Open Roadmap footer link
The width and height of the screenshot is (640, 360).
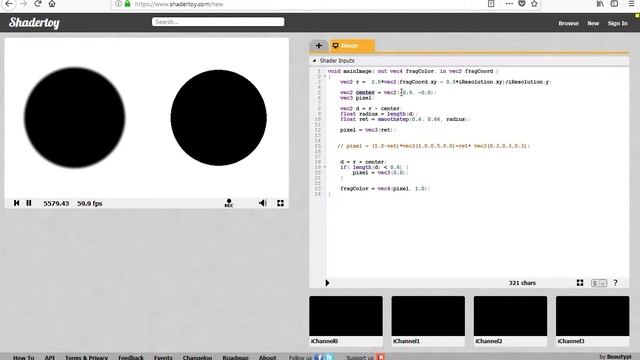236,357
